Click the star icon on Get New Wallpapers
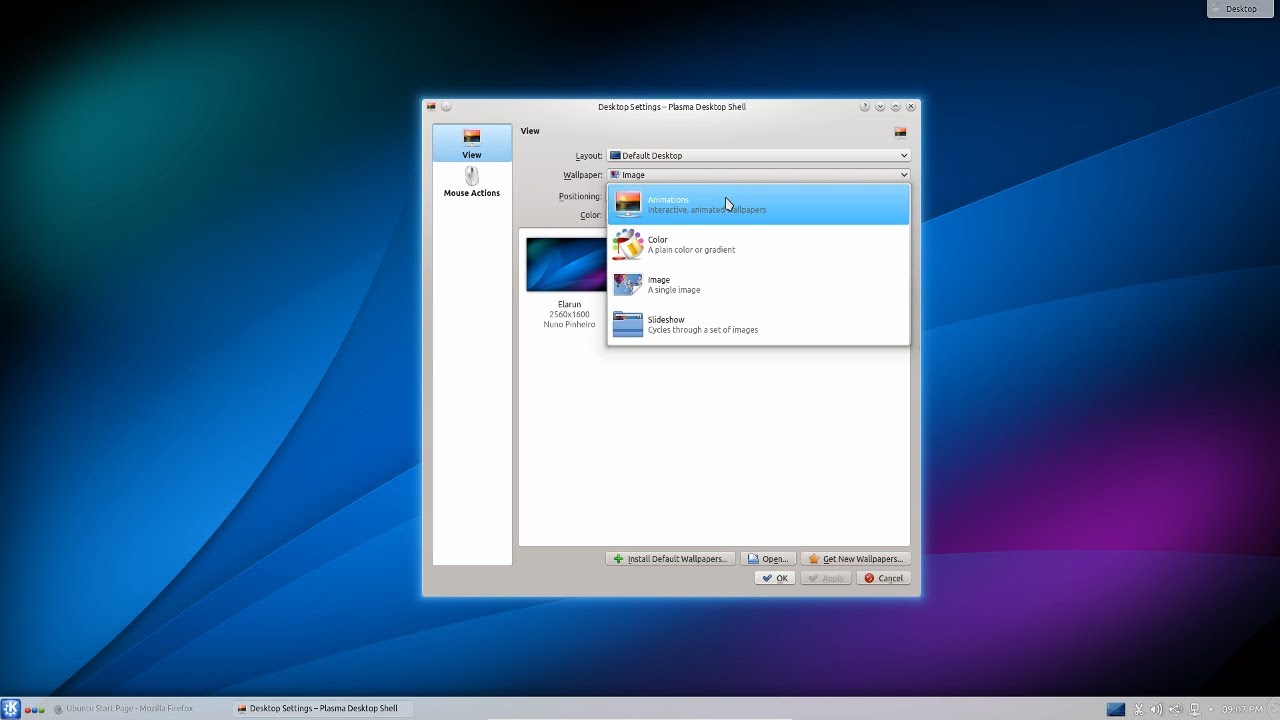 814,559
